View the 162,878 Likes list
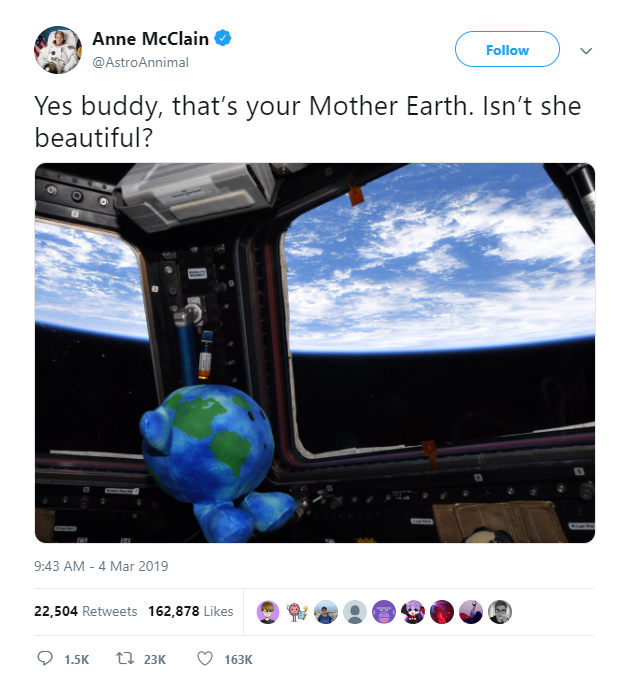Screen dimensions: 630x687 [x=190, y=611]
